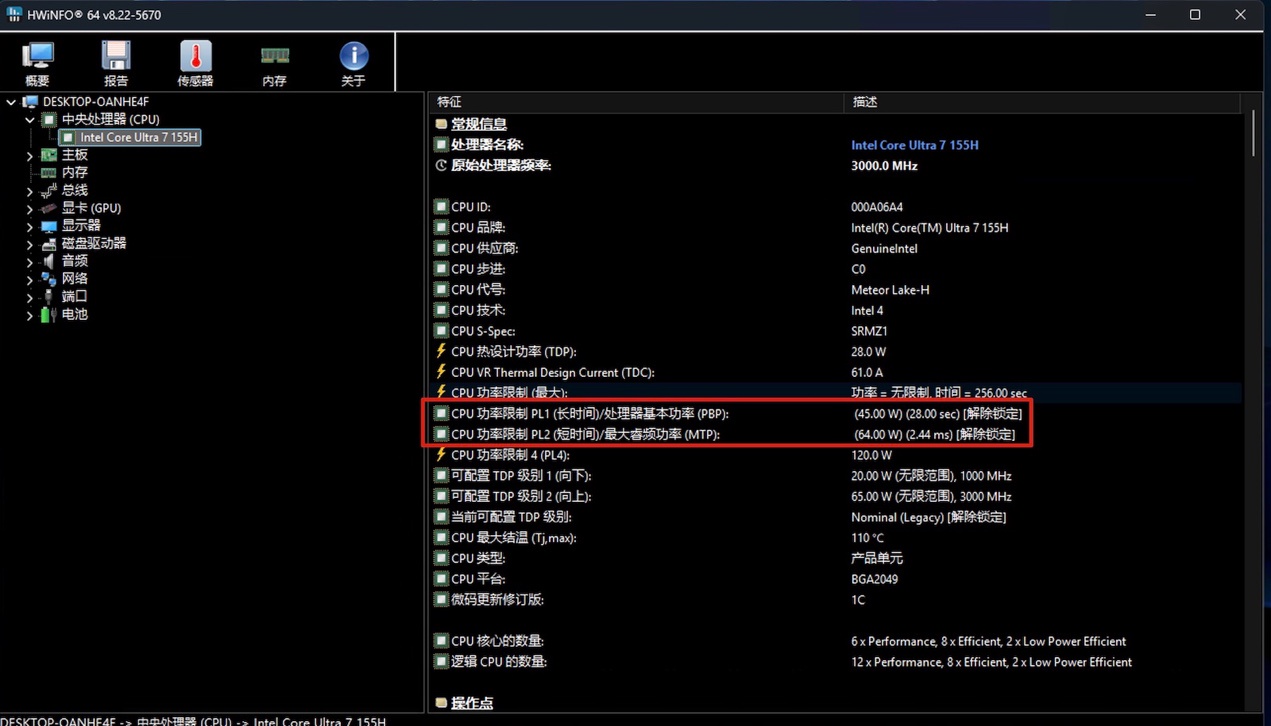Click the right panel vertical scrollbar thumb
The image size is (1271, 726).
[1253, 133]
